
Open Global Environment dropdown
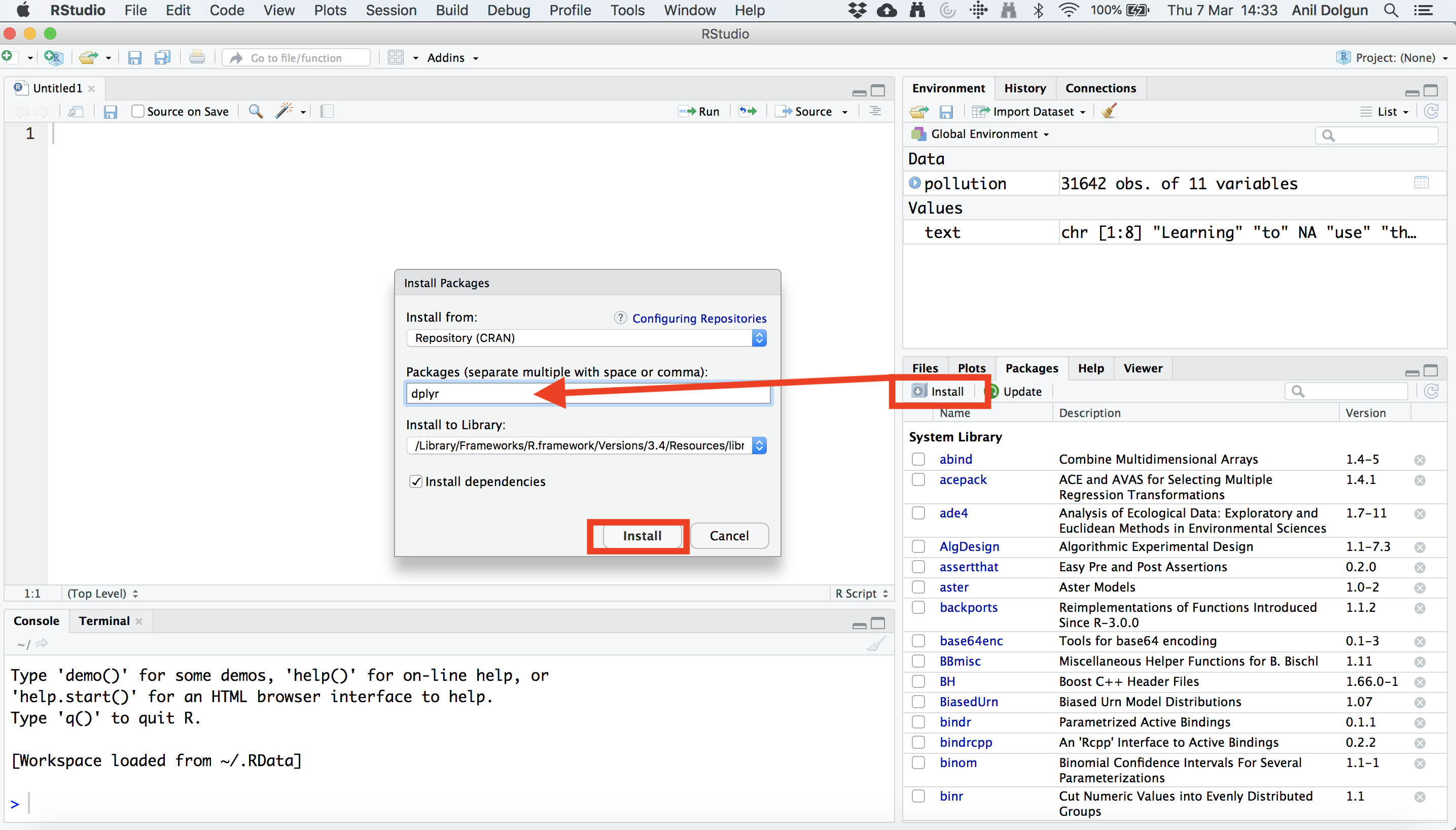click(x=981, y=134)
